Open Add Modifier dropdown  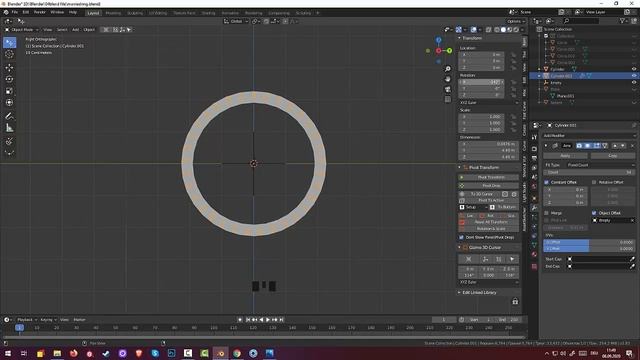589,136
